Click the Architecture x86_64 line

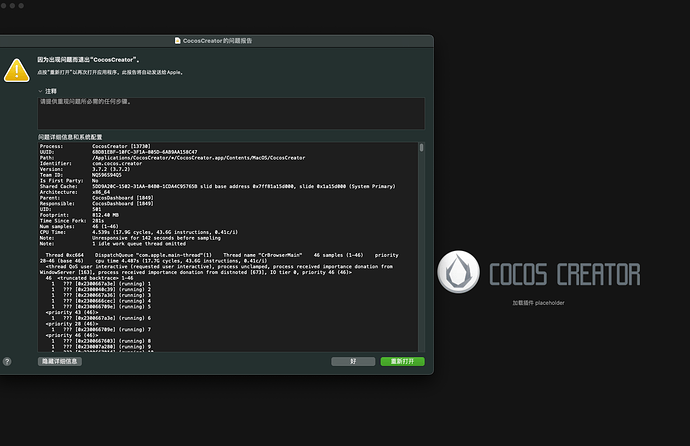point(75,192)
